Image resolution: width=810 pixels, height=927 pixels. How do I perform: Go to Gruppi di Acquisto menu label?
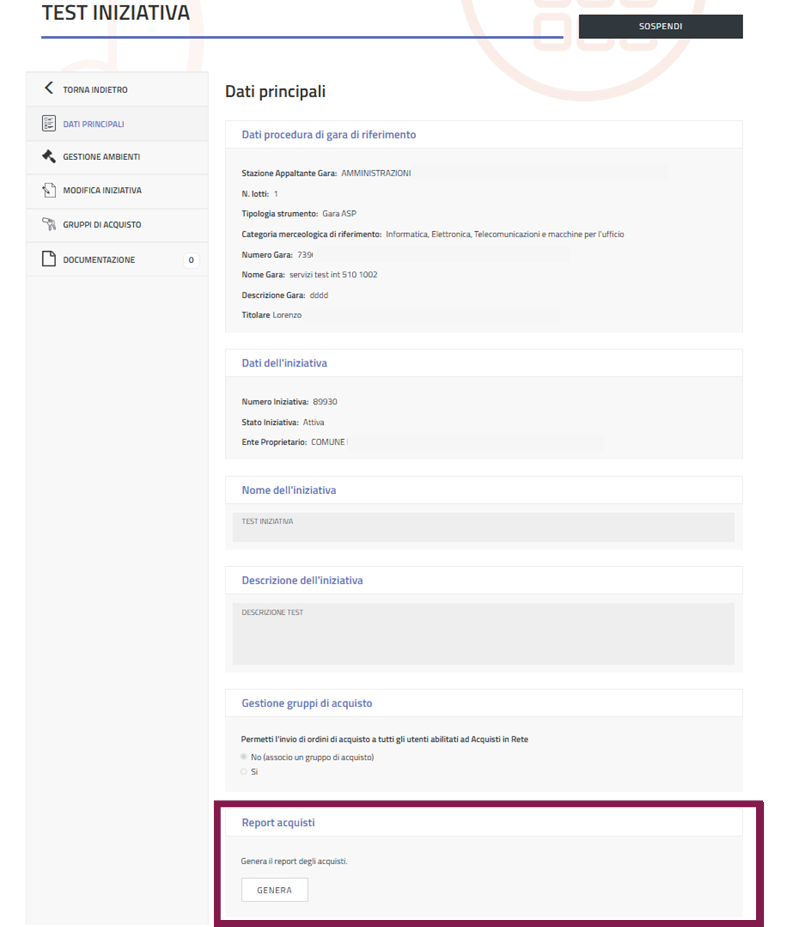tap(102, 225)
